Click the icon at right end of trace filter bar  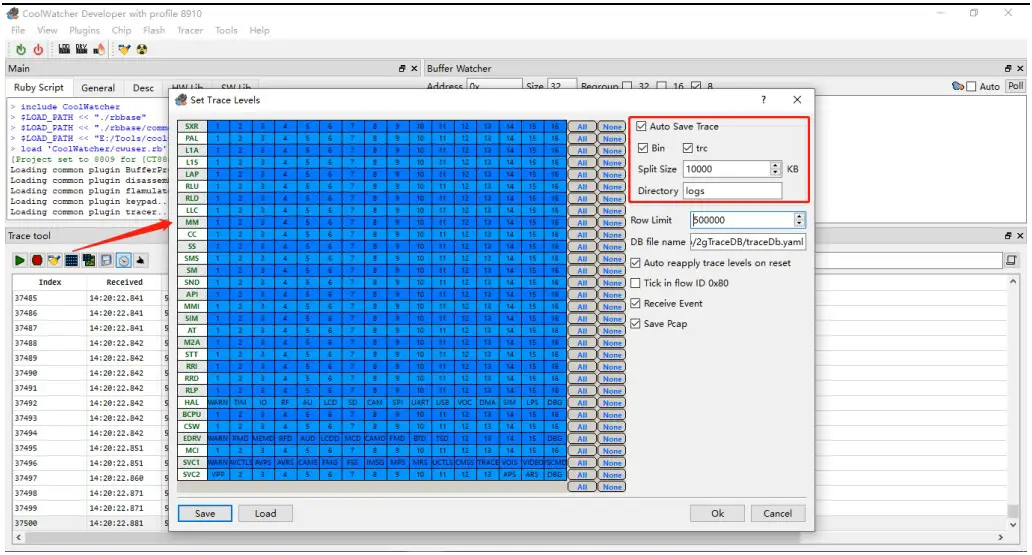pos(1012,261)
